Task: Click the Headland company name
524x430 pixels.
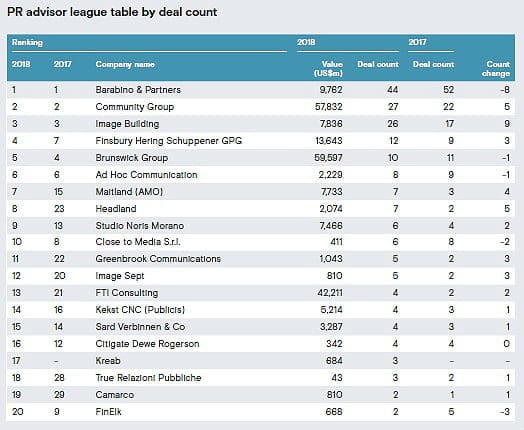Action: (x=116, y=208)
